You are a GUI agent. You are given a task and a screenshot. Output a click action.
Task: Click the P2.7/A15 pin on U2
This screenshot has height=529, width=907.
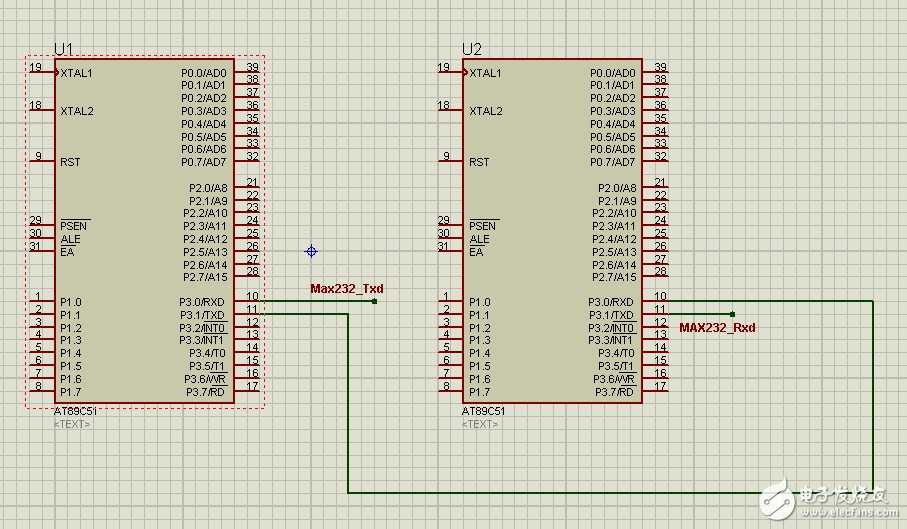(x=614, y=277)
